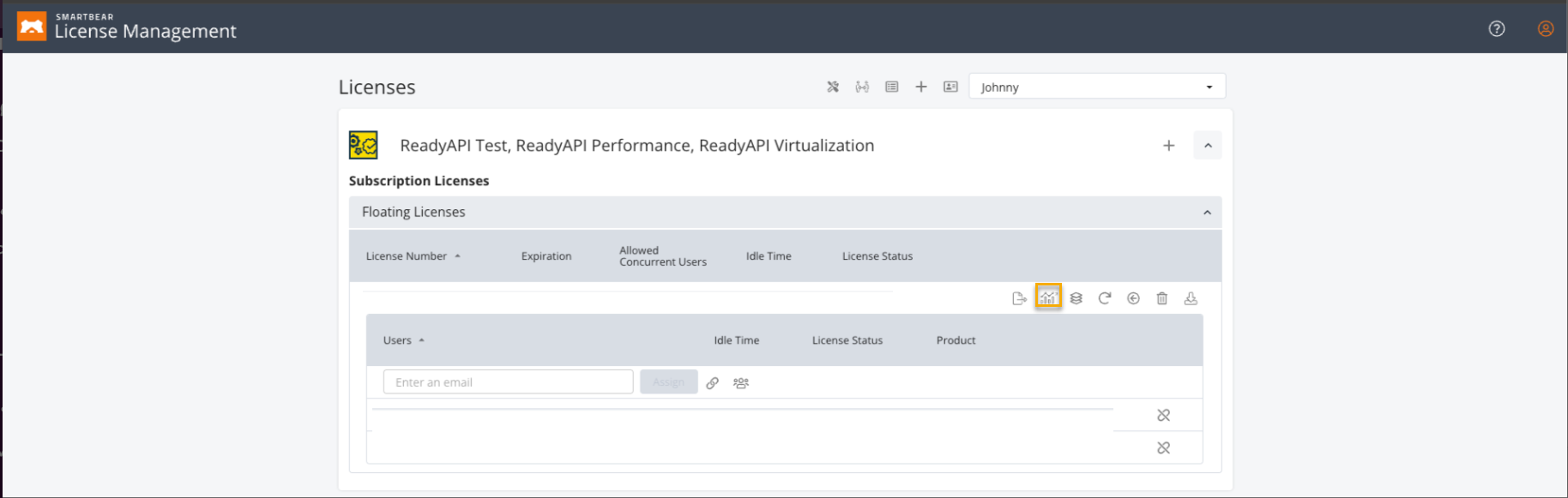Click the stacked layers icon in license row

[1076, 298]
